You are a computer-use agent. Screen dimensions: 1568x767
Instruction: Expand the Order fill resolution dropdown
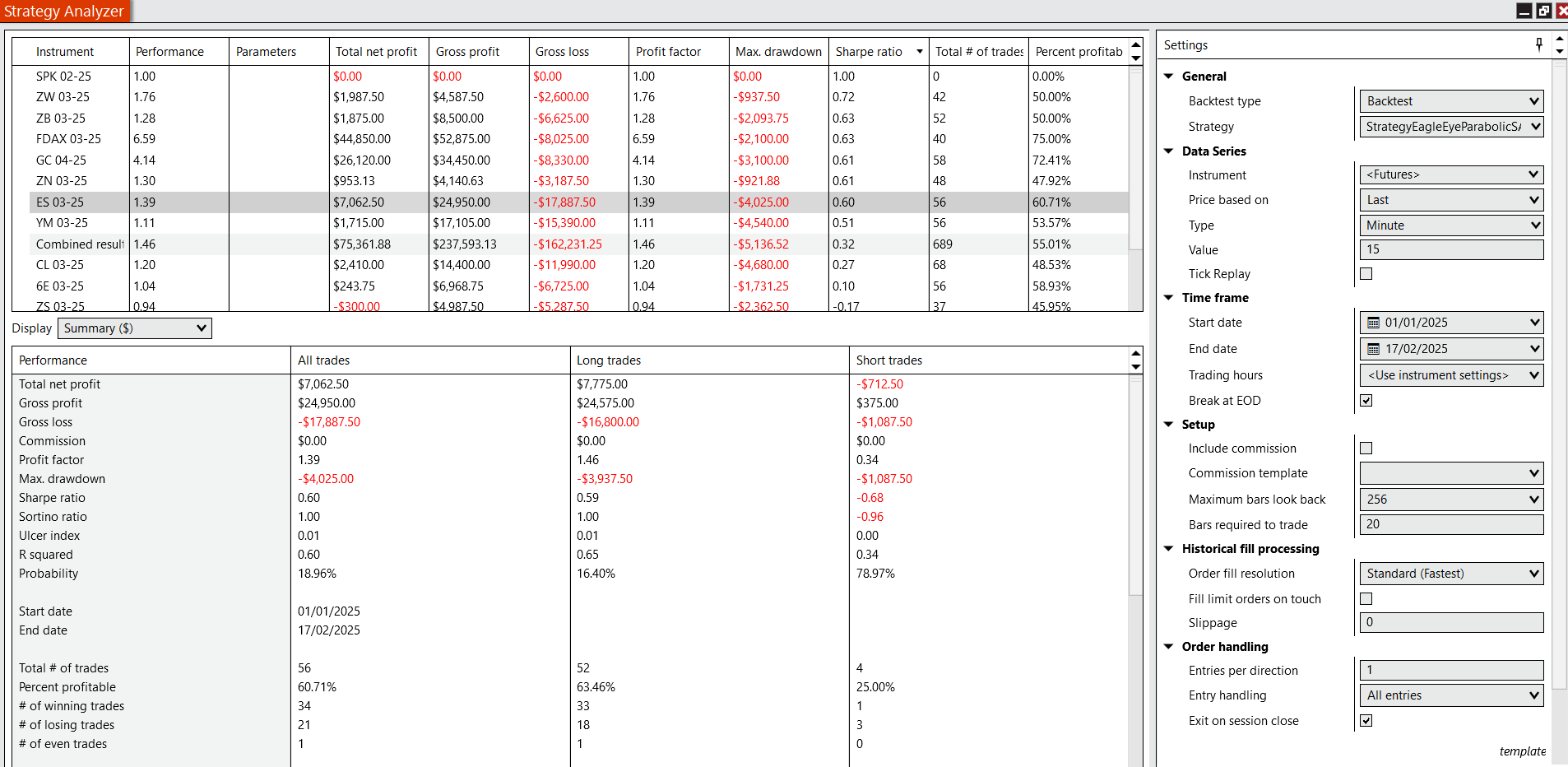pos(1450,574)
